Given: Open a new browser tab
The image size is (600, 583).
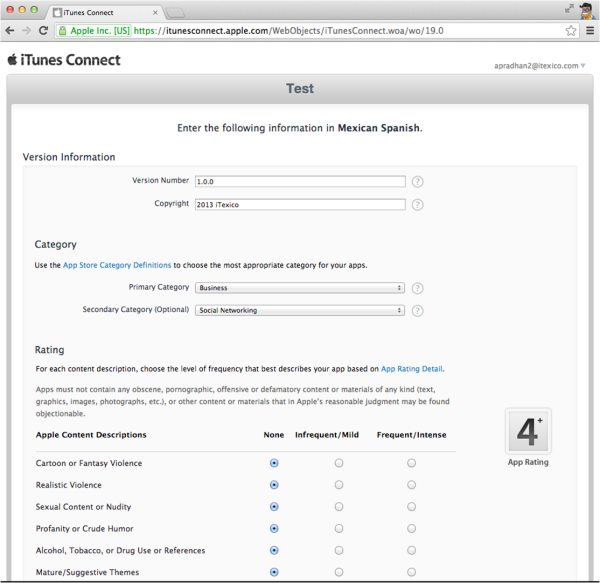Looking at the screenshot, I should (176, 13).
